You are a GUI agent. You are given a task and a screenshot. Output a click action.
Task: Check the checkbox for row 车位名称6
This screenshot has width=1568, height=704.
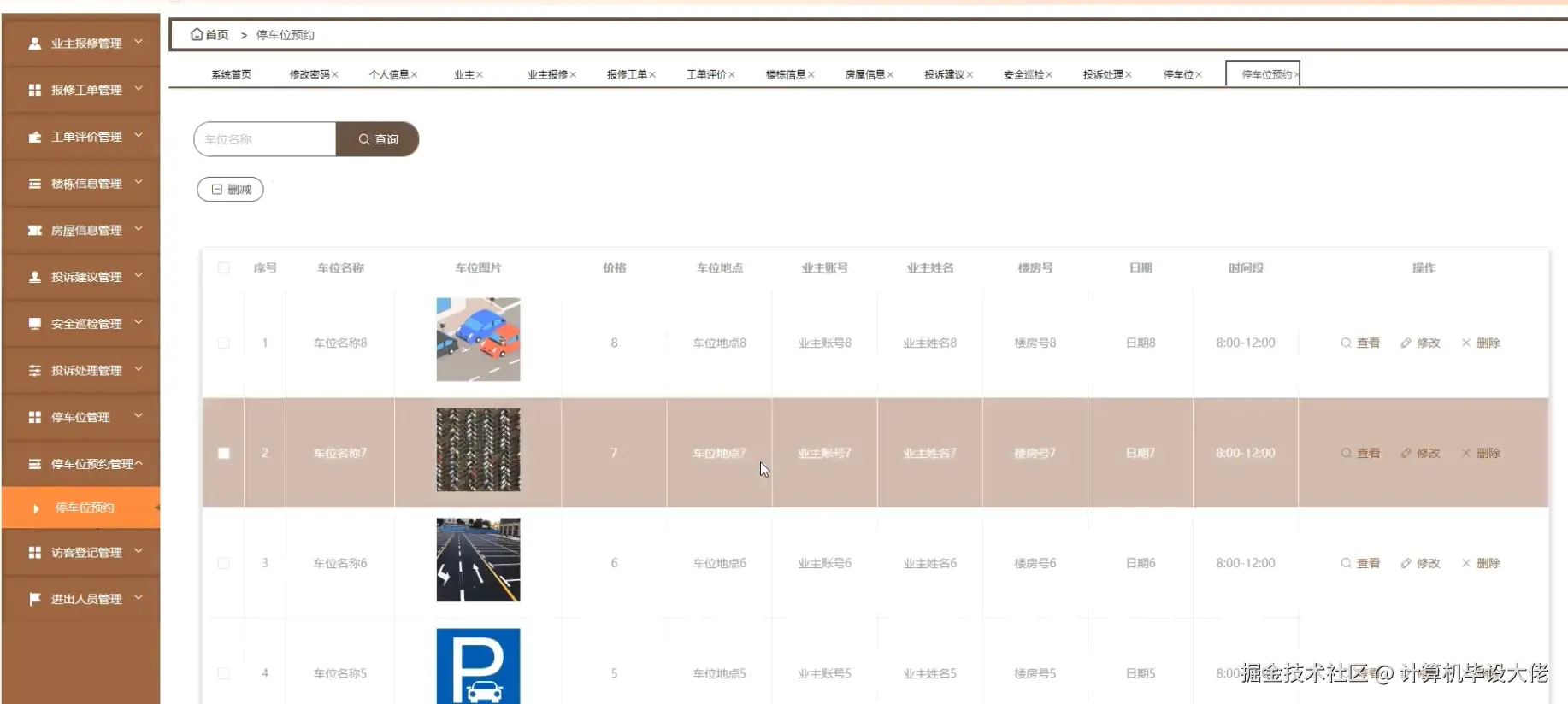(x=223, y=563)
